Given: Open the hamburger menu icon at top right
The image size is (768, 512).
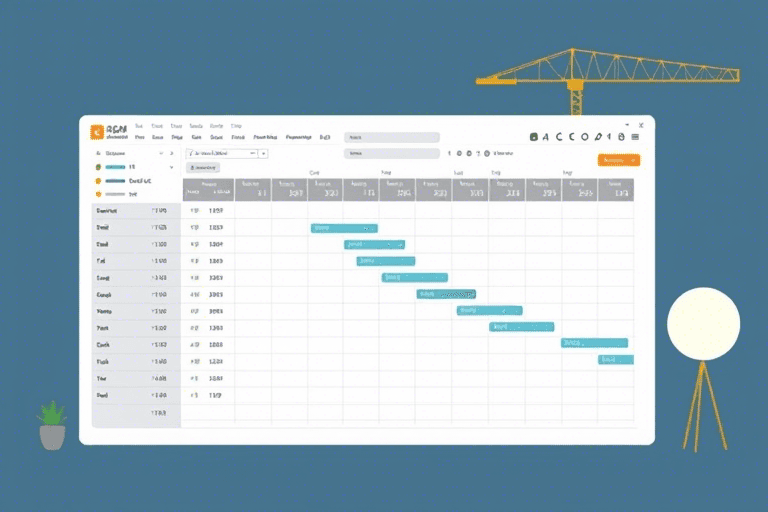Looking at the screenshot, I should [634, 136].
